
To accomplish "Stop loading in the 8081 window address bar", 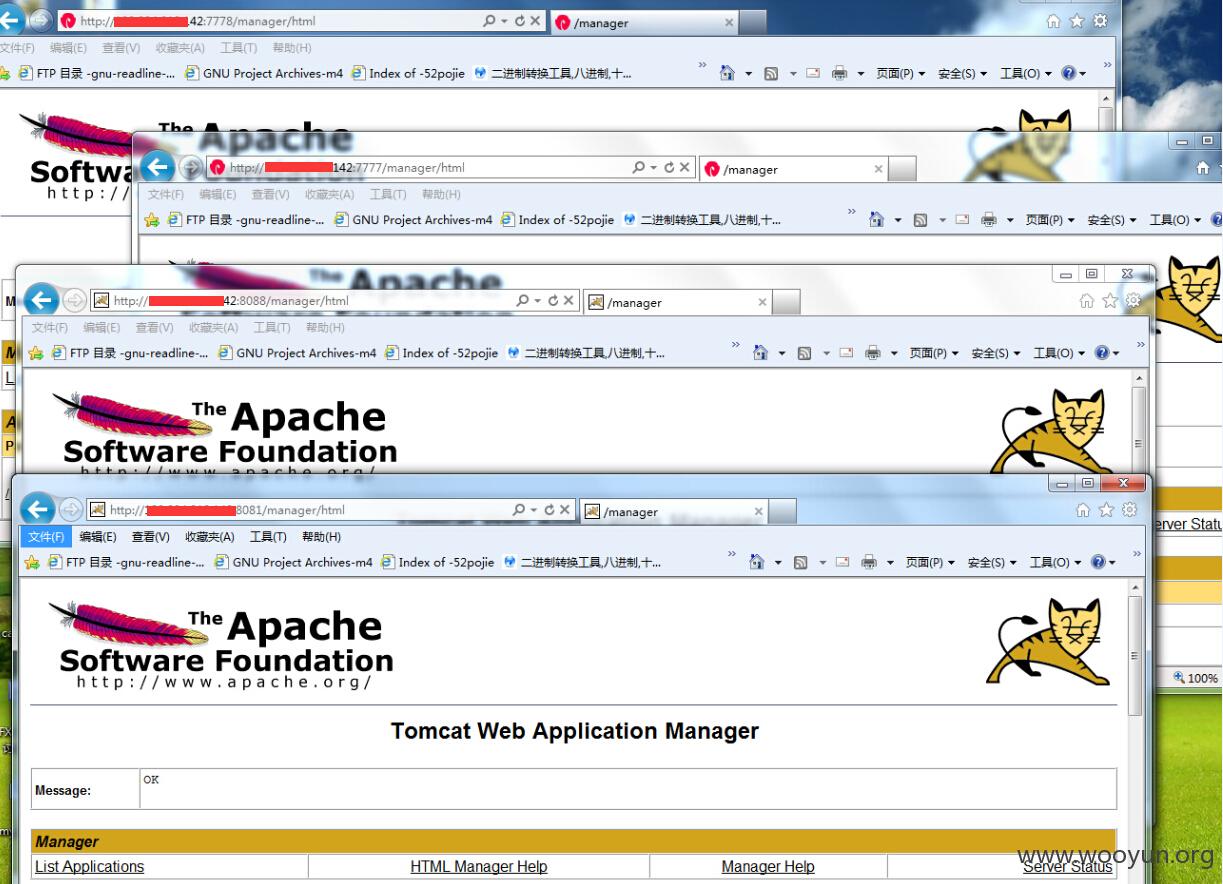I will click(564, 510).
